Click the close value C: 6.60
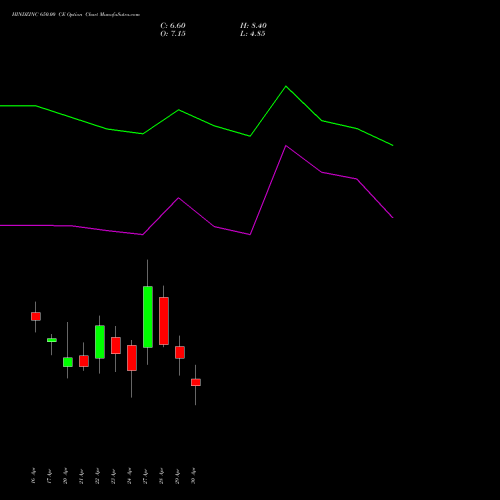This screenshot has width=500, height=500. point(173,26)
